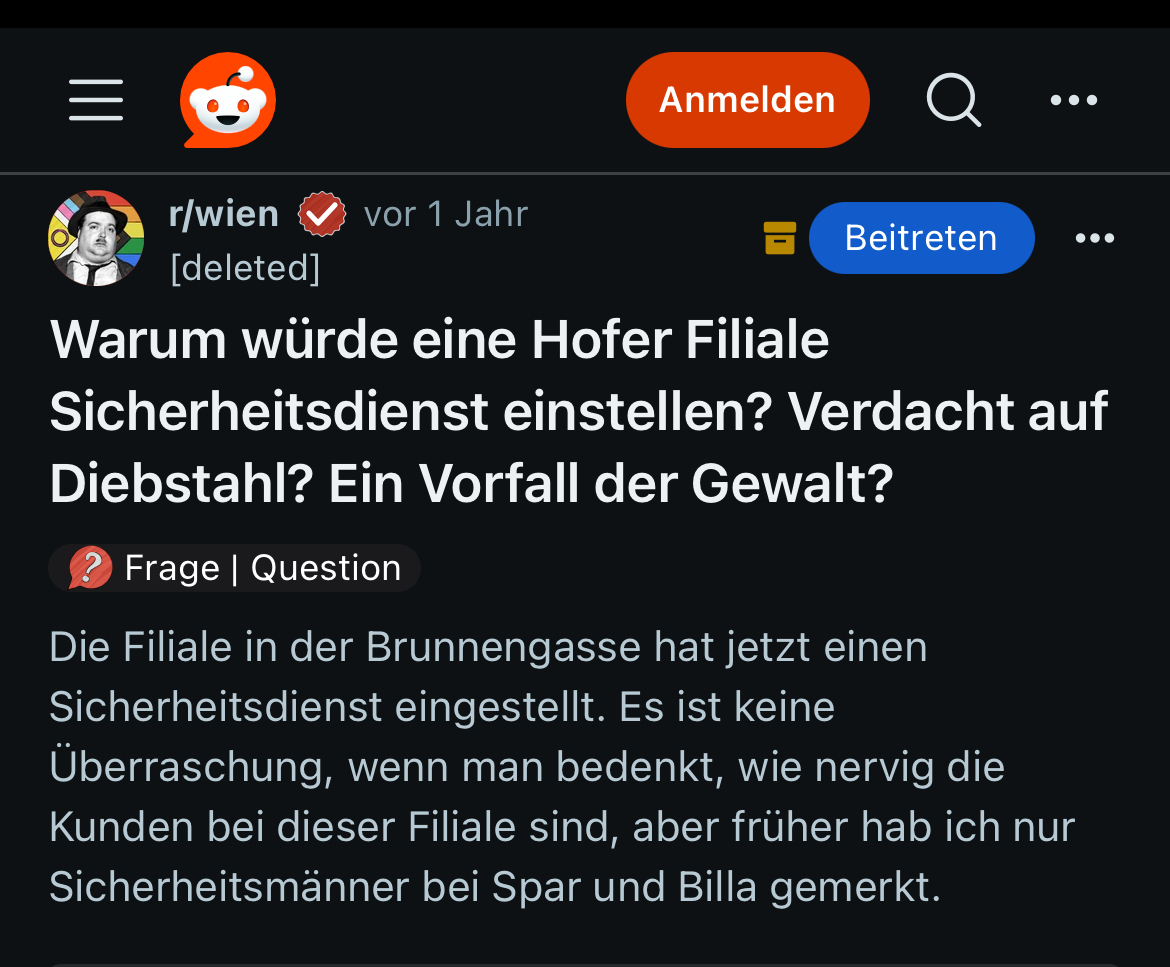Click the "vor 1 Jahr" timestamp
The width and height of the screenshot is (1170, 967).
446,214
